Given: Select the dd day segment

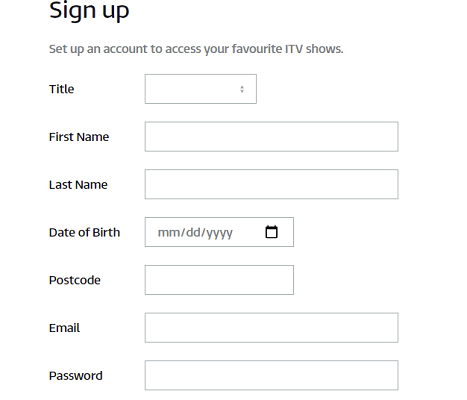Looking at the screenshot, I should (x=193, y=232).
